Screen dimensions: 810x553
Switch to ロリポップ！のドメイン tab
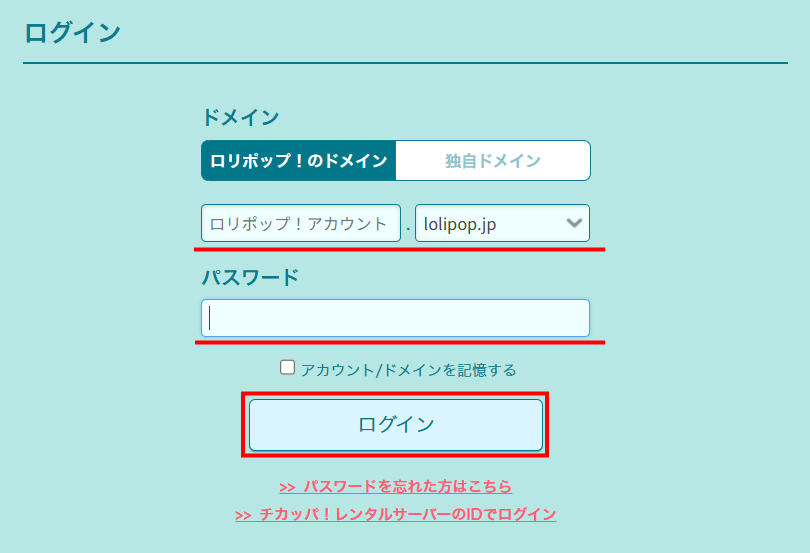(299, 160)
